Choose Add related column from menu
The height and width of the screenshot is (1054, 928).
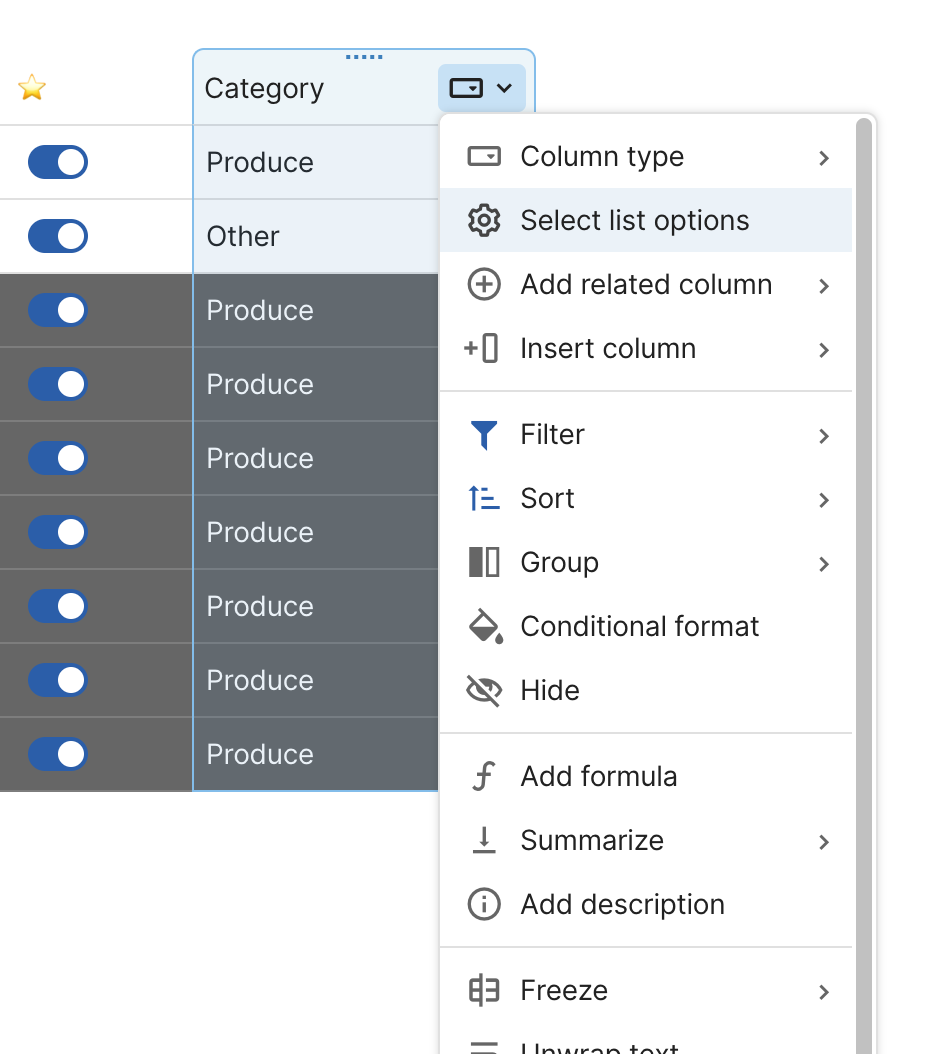coord(646,285)
